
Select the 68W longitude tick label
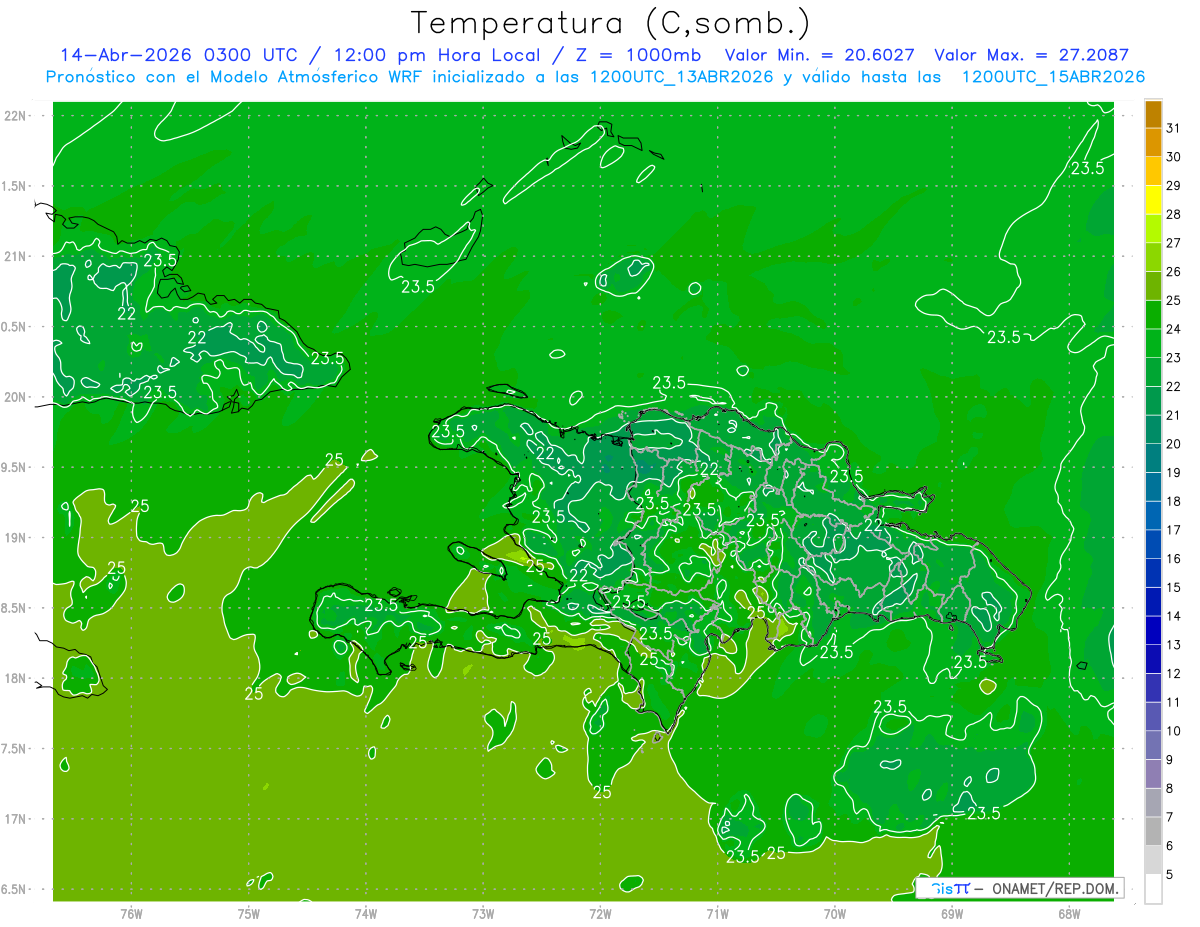1069,913
